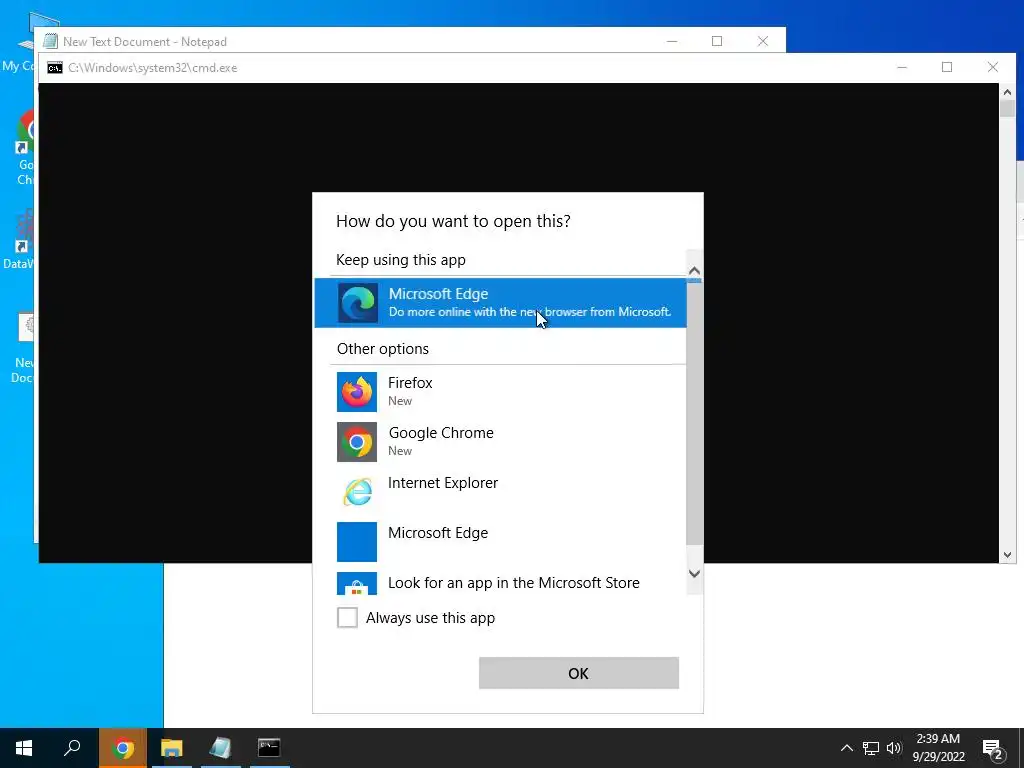Click the app list scroll up arrow
Viewport: 1024px width, 768px height.
[694, 270]
